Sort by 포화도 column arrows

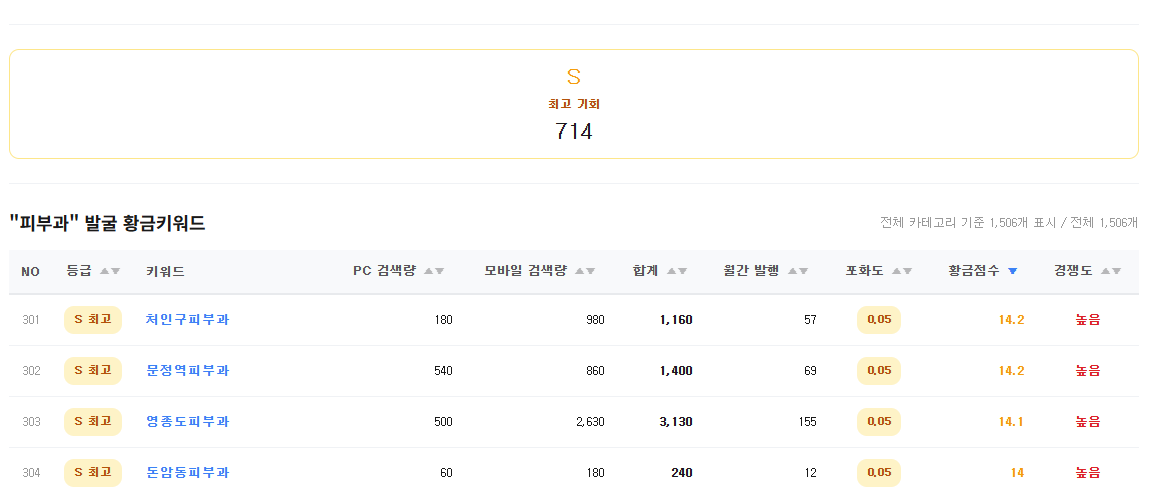tap(902, 271)
